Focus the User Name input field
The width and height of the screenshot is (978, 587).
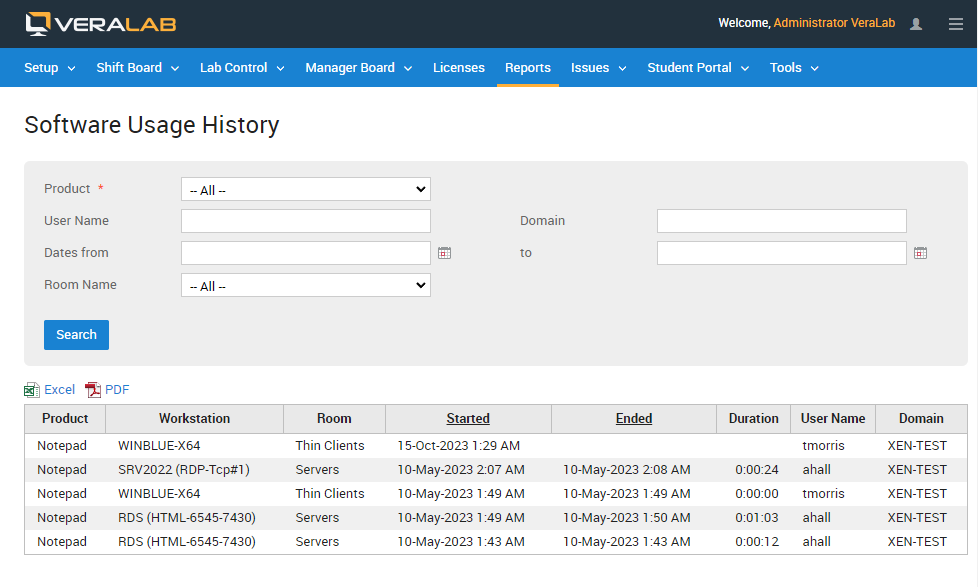(x=306, y=221)
